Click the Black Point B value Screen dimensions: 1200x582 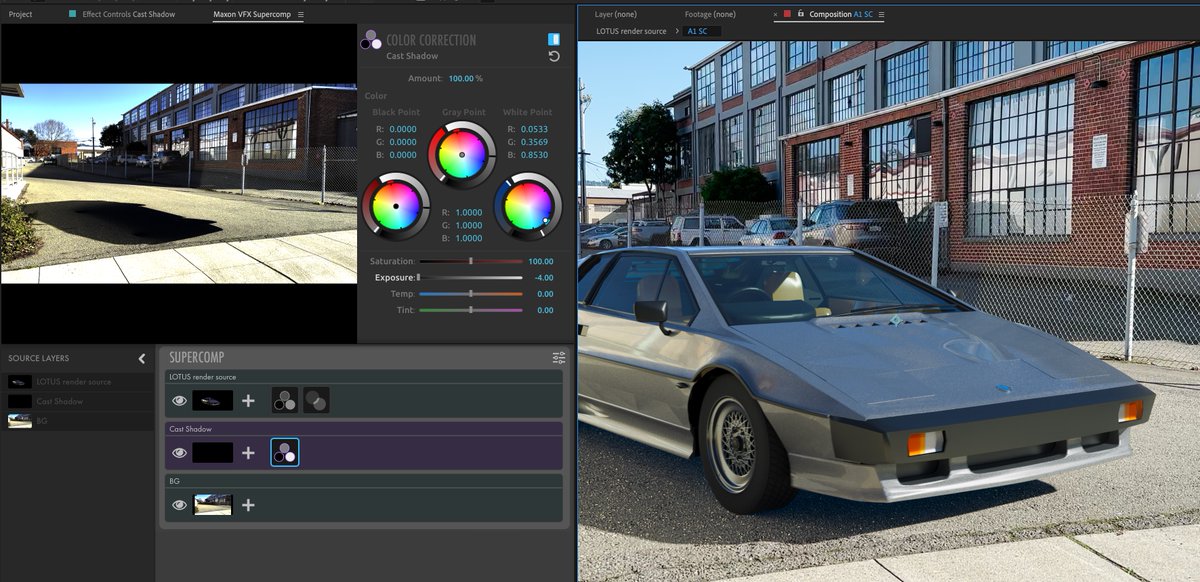click(x=403, y=155)
